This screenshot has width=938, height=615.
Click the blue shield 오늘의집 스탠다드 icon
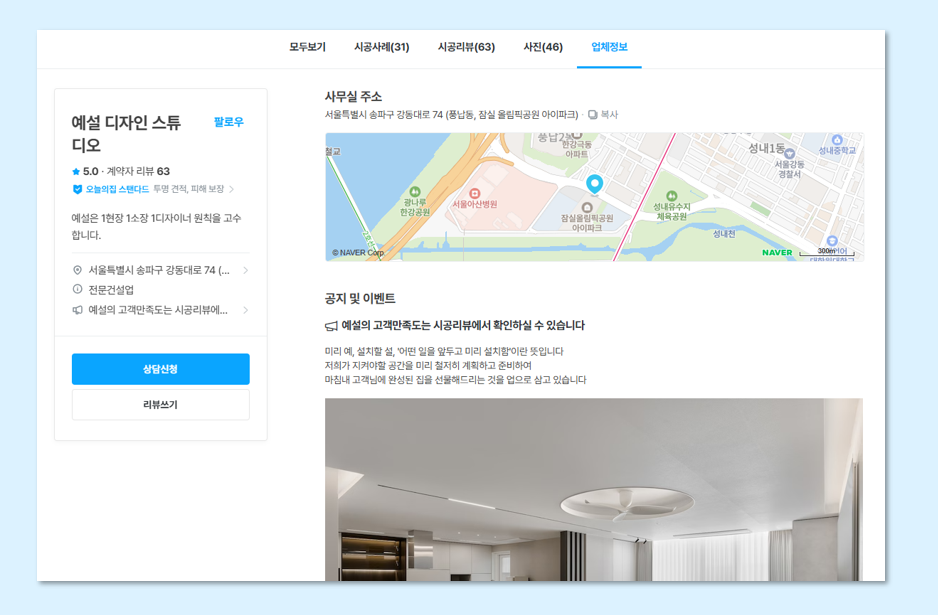[x=77, y=189]
